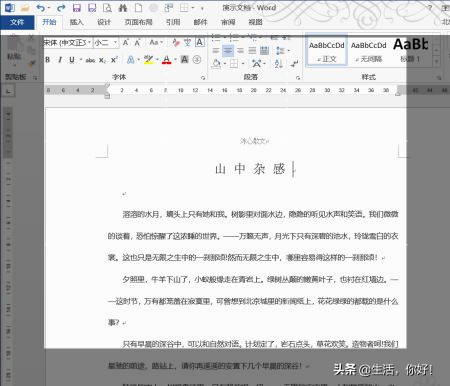The image size is (450, 386).
Task: Open the 字体 Font dialog launcher
Action: (x=203, y=78)
